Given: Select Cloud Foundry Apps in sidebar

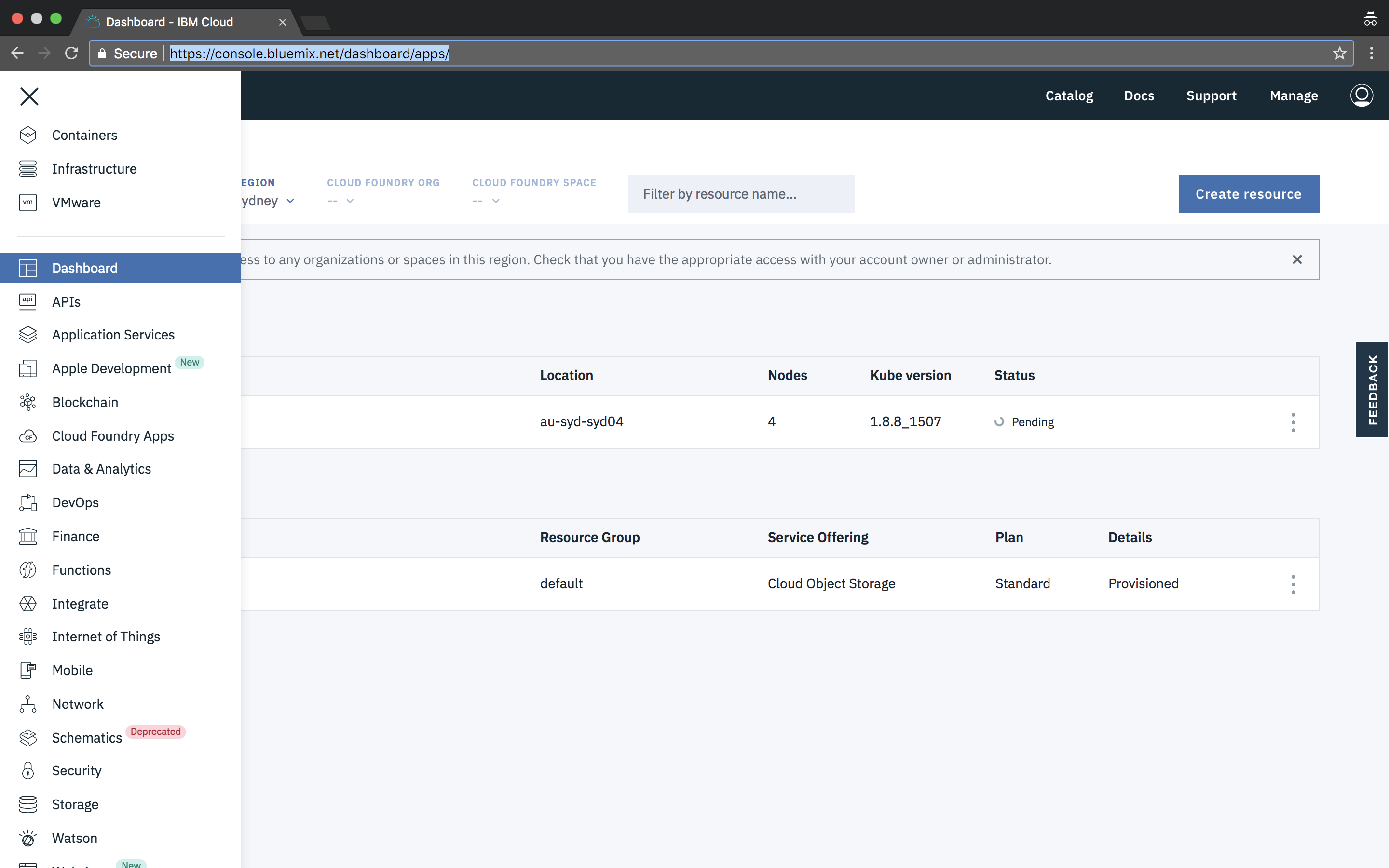Looking at the screenshot, I should pyautogui.click(x=112, y=436).
